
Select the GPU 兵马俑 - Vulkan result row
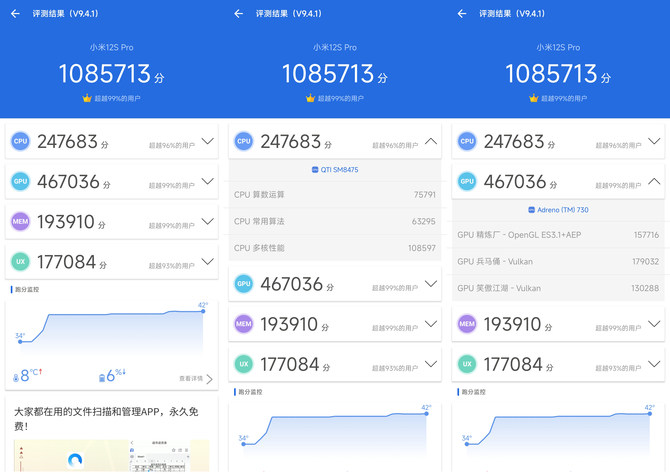click(x=557, y=261)
